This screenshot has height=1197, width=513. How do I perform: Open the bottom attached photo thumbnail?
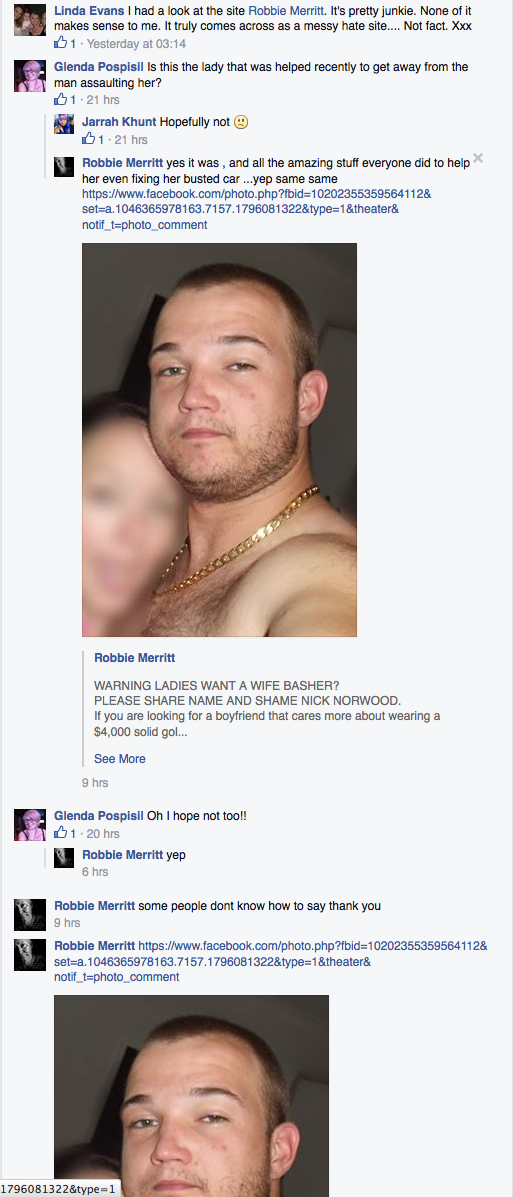(x=191, y=1095)
